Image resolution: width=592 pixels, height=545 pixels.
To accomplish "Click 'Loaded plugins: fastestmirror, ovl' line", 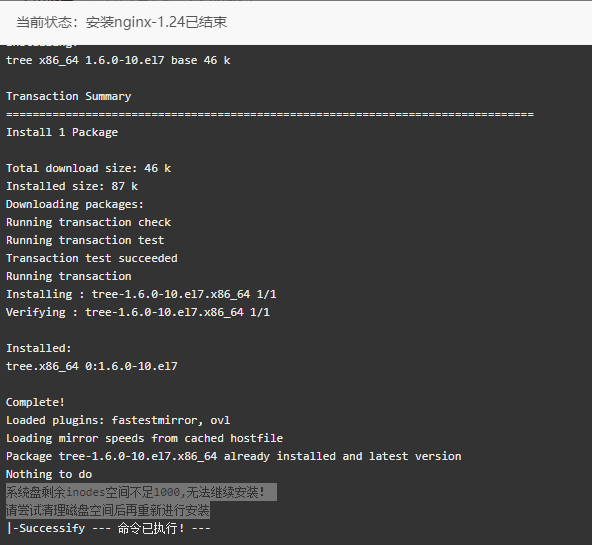I will click(x=118, y=420).
